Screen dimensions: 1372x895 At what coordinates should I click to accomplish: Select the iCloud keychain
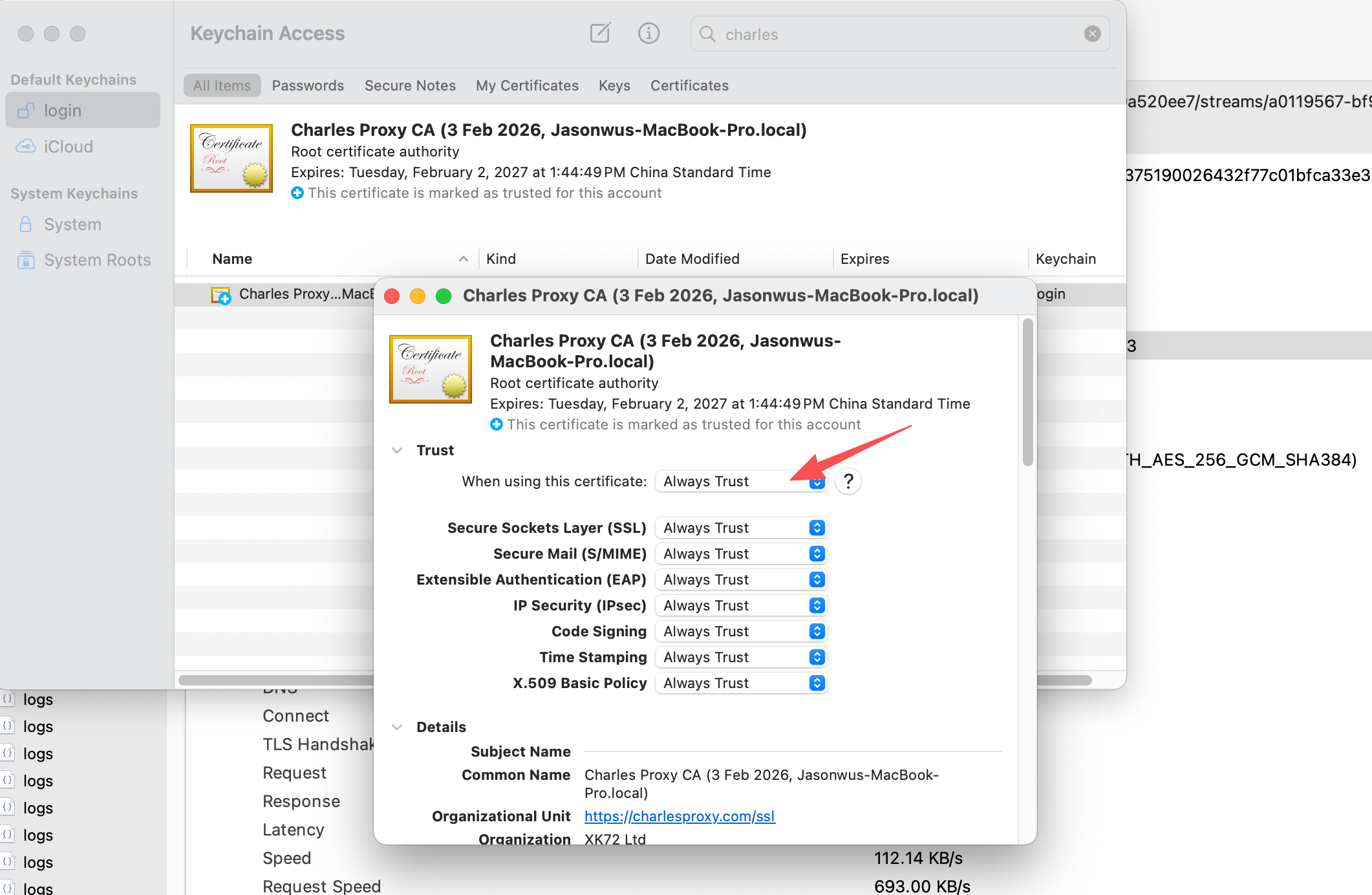68,147
